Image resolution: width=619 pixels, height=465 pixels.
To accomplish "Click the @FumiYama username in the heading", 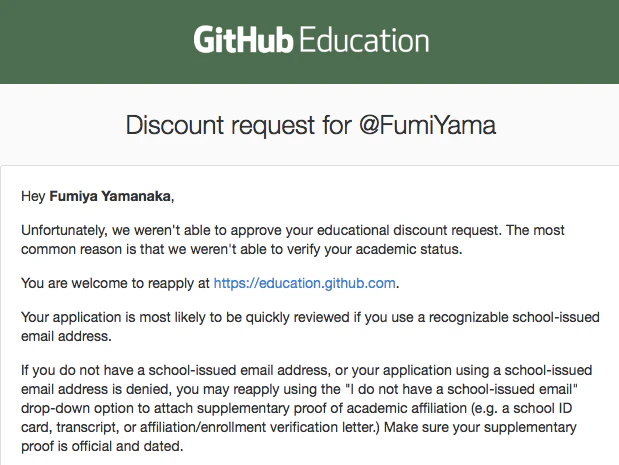I will (427, 125).
